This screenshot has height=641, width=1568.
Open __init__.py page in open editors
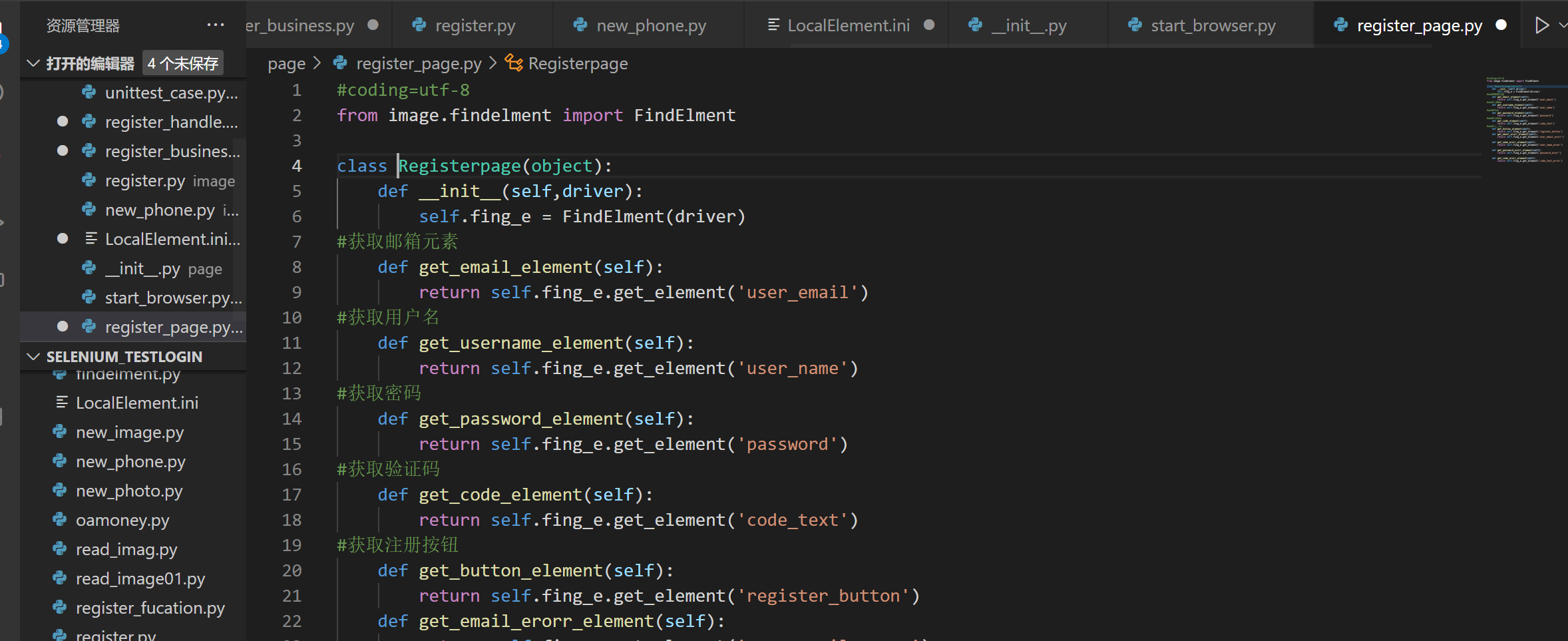point(133,268)
